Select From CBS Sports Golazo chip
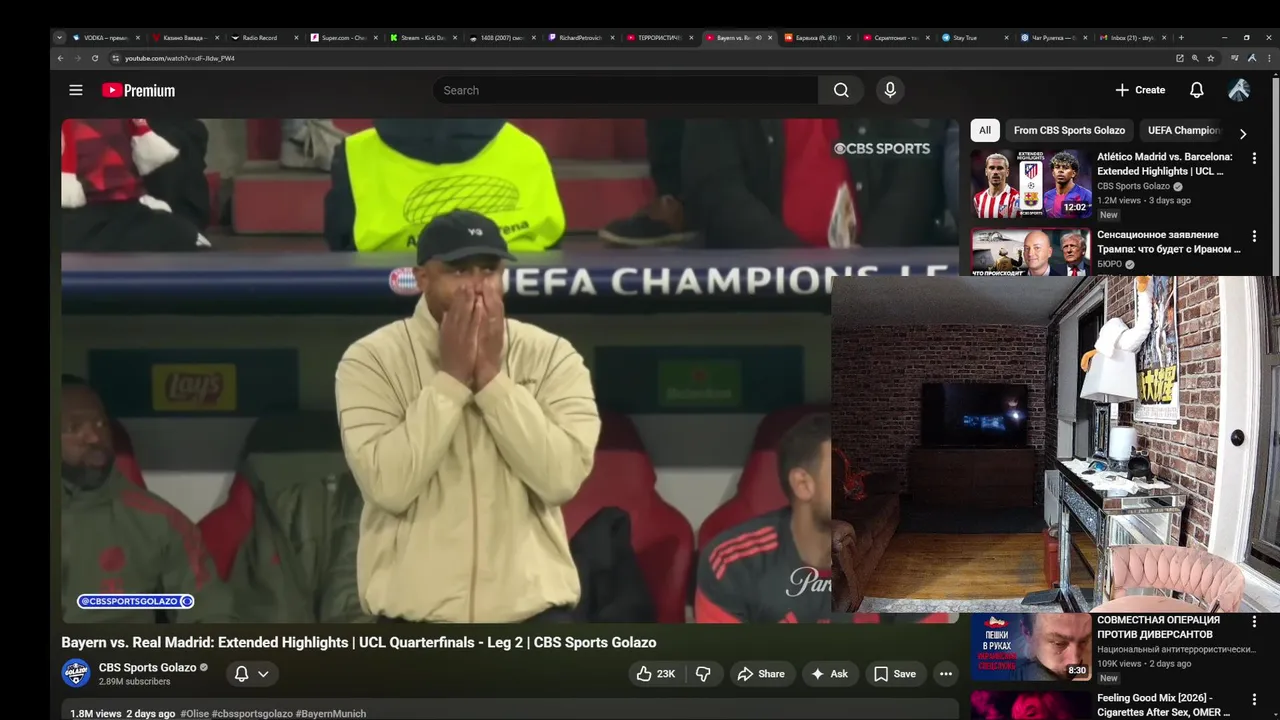Viewport: 1280px width, 720px height. [1069, 130]
